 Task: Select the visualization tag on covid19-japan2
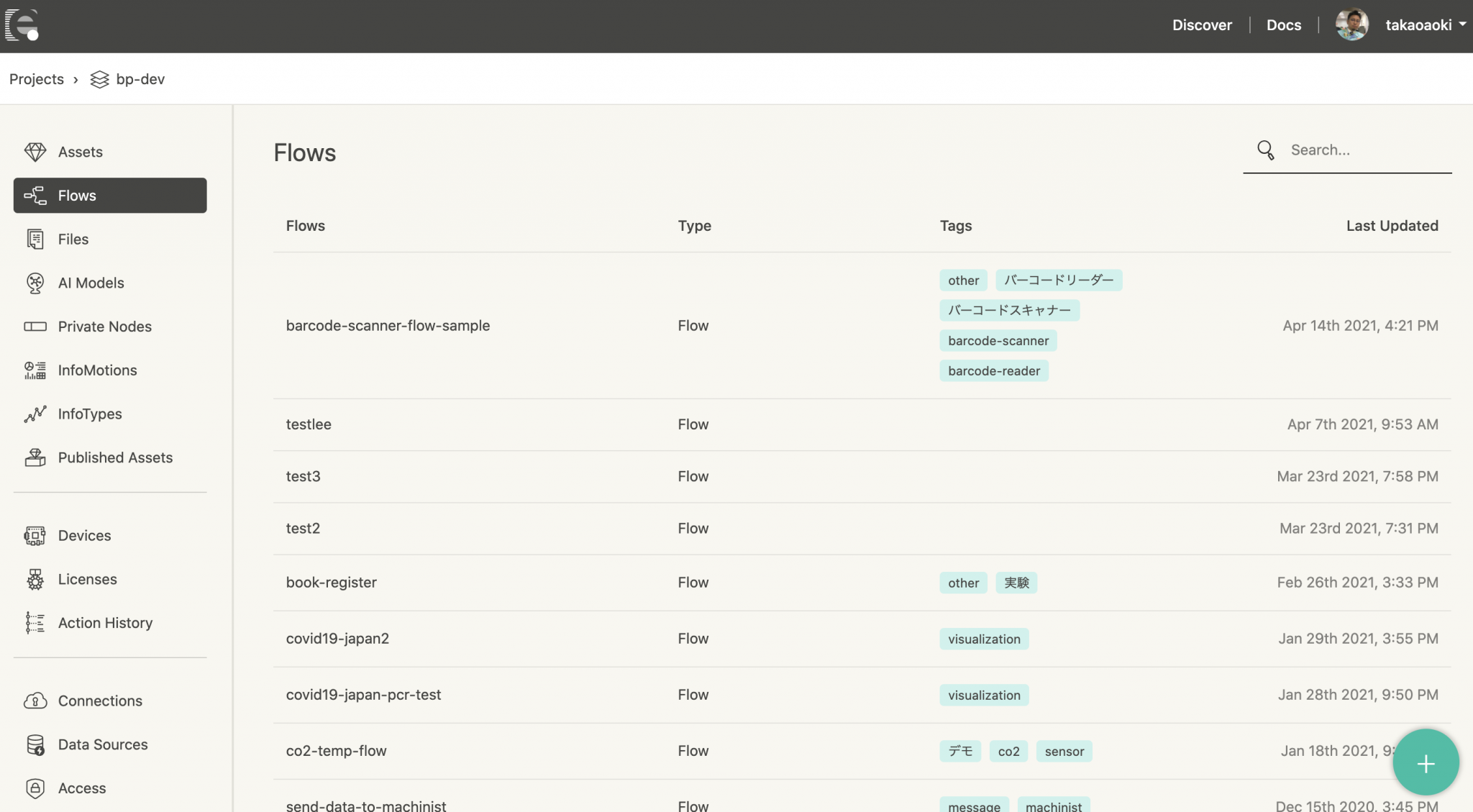coord(984,638)
